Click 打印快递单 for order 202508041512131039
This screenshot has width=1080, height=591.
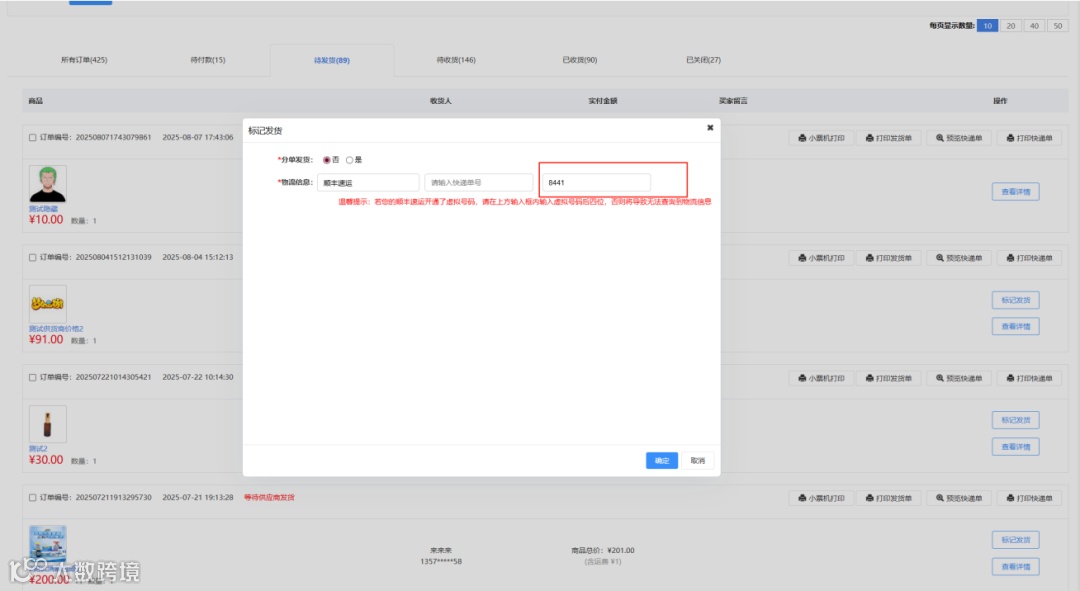(1029, 258)
